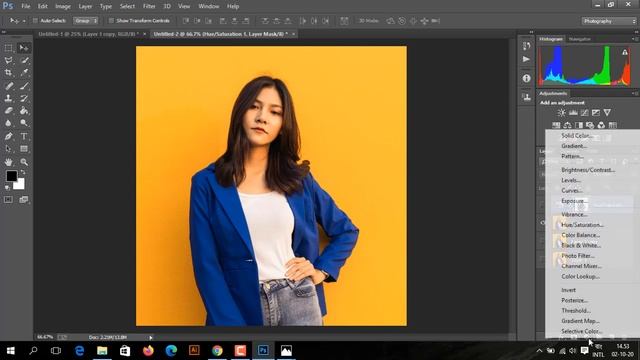
Task: Select the Crop tool
Action: pos(8,73)
